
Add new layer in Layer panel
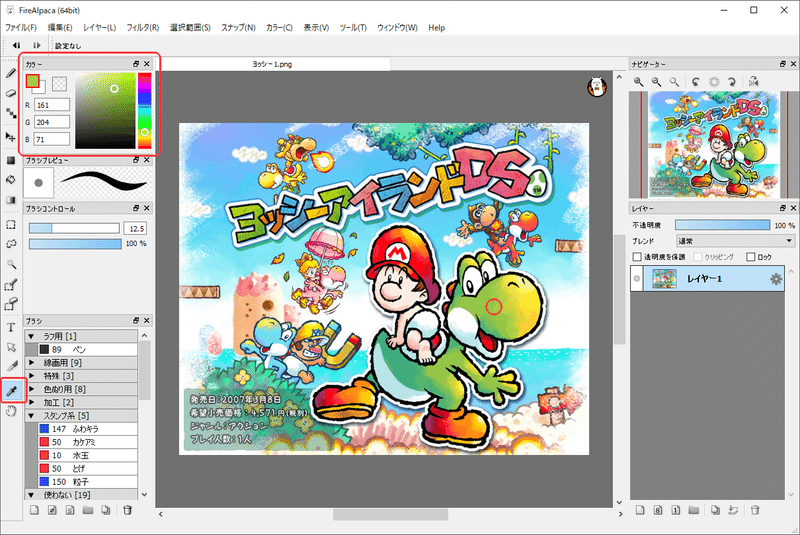coord(640,509)
